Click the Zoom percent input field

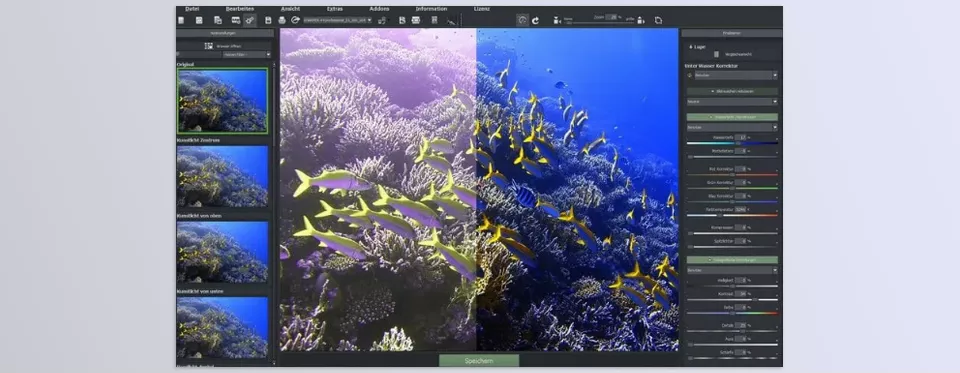(x=612, y=17)
